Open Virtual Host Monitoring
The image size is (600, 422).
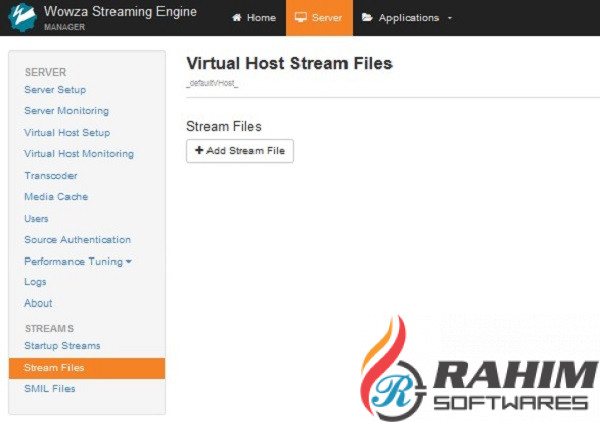click(79, 154)
